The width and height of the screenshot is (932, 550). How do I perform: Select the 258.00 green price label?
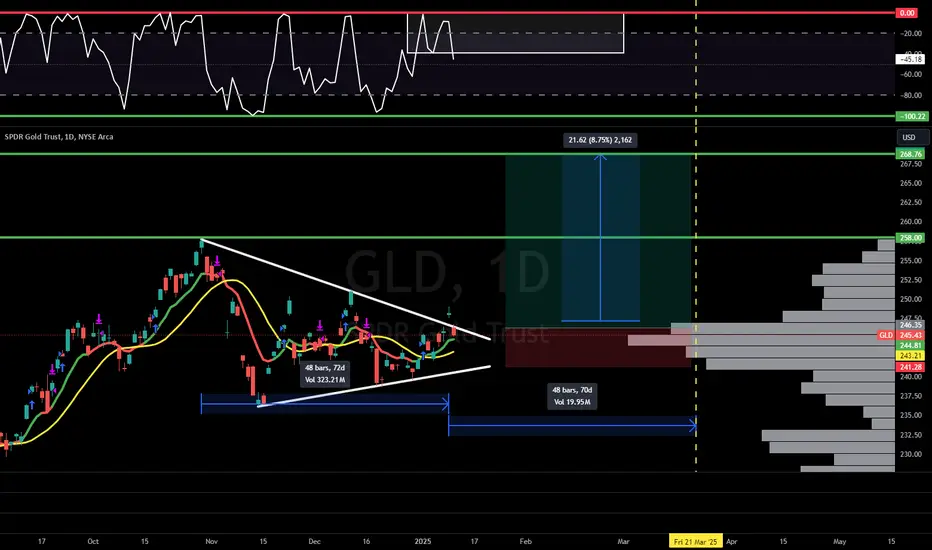tap(911, 238)
